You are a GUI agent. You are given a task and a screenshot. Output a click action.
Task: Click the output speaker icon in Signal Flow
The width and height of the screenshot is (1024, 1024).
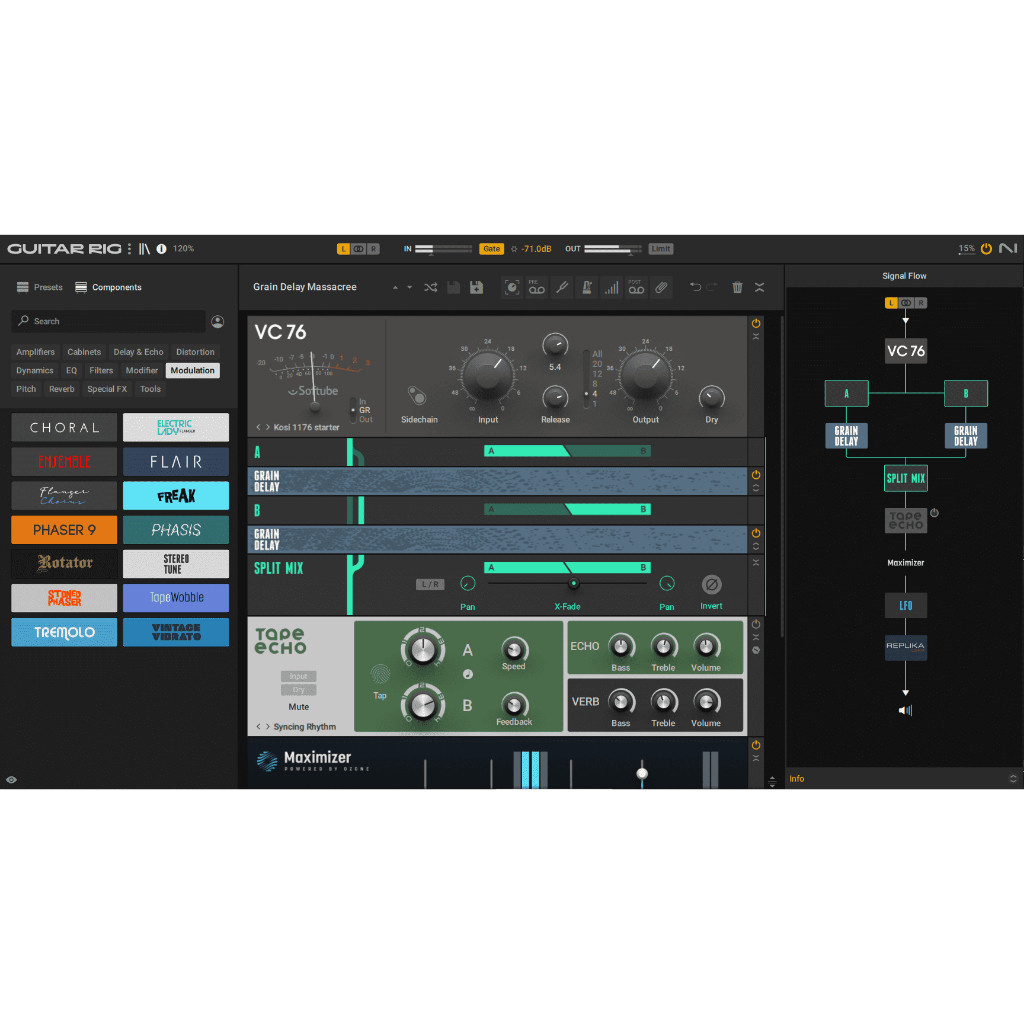[905, 710]
